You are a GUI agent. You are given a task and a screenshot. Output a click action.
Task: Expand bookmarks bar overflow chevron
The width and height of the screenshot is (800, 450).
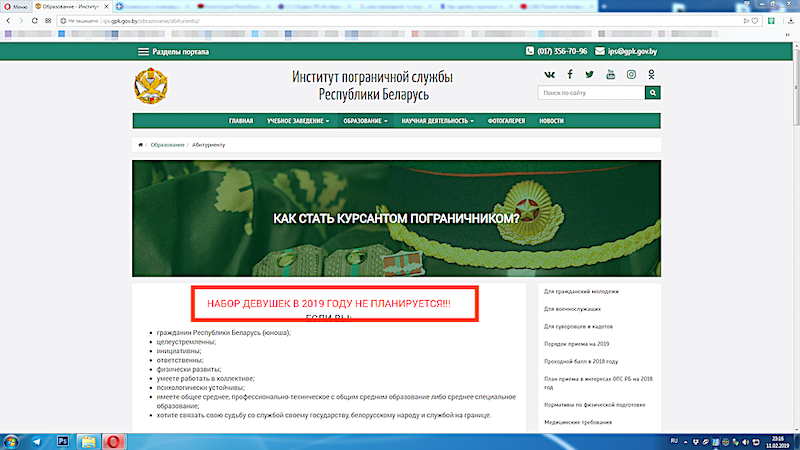788,34
